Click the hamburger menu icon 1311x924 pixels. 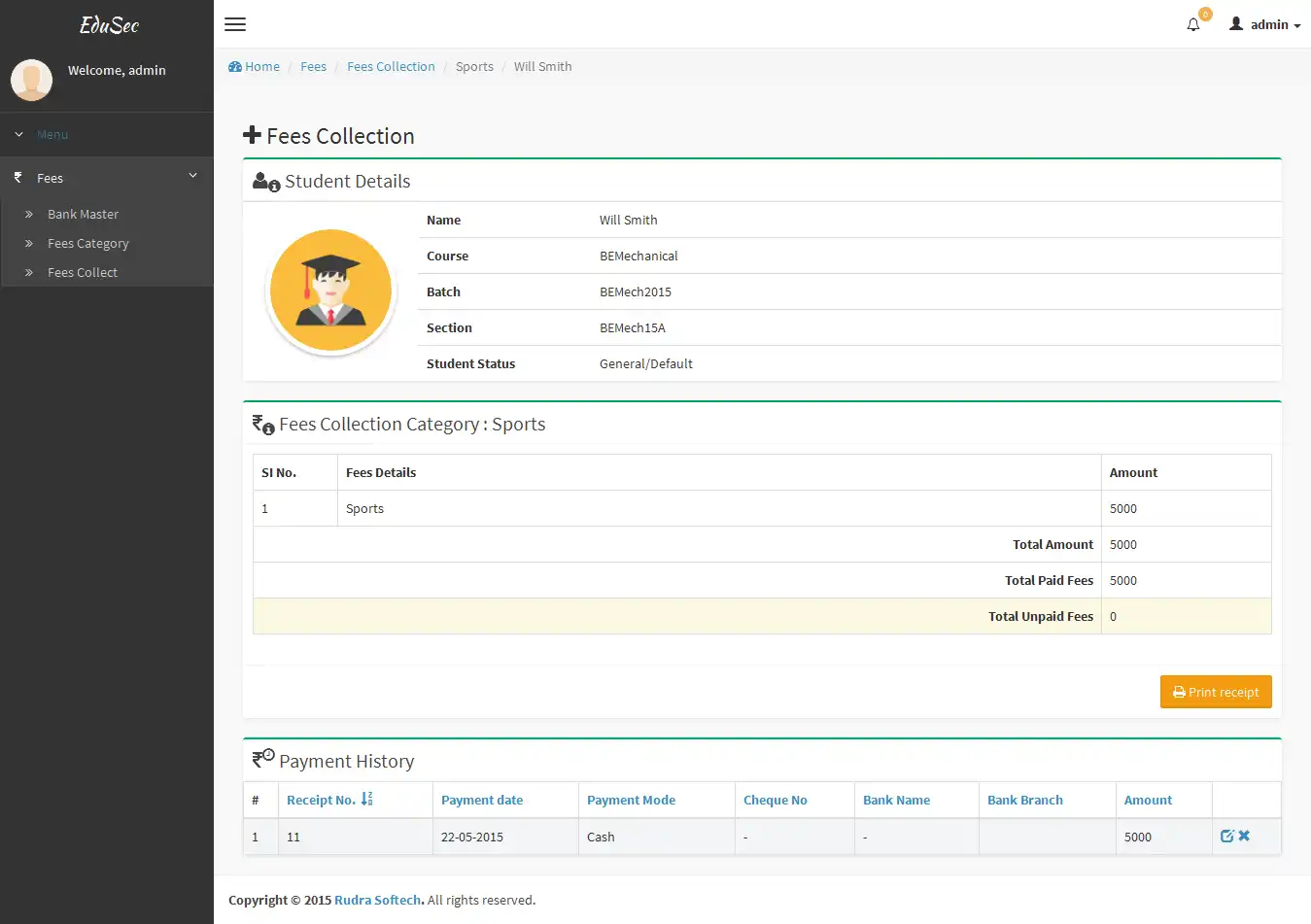(x=234, y=24)
